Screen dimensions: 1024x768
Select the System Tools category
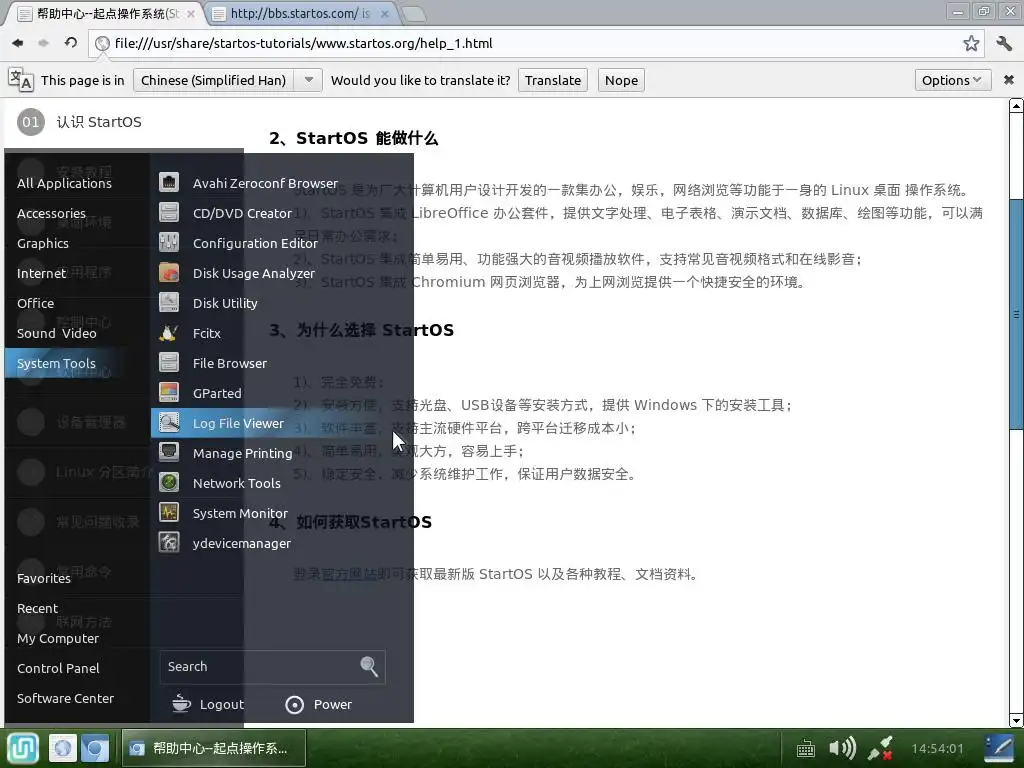coord(56,363)
